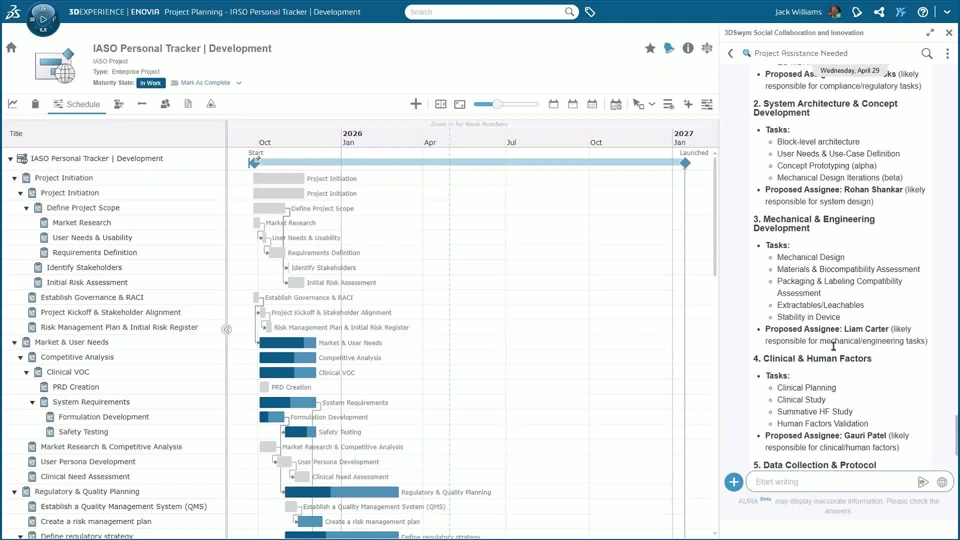The height and width of the screenshot is (540, 960).
Task: Click the chat panel vertical scrollbar
Action: coord(956,435)
